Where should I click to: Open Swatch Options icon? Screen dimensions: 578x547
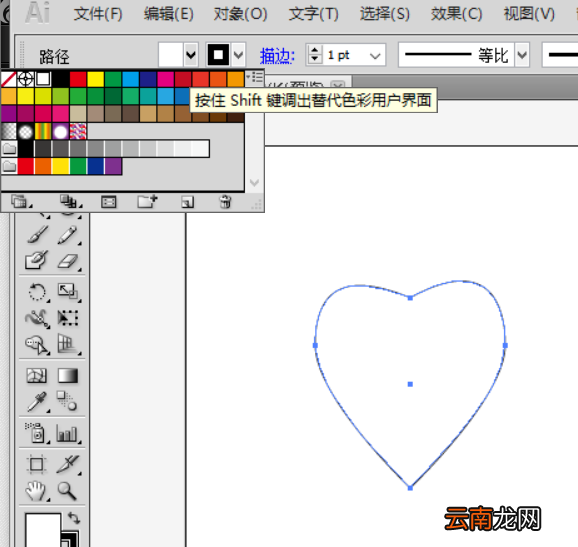click(x=109, y=202)
